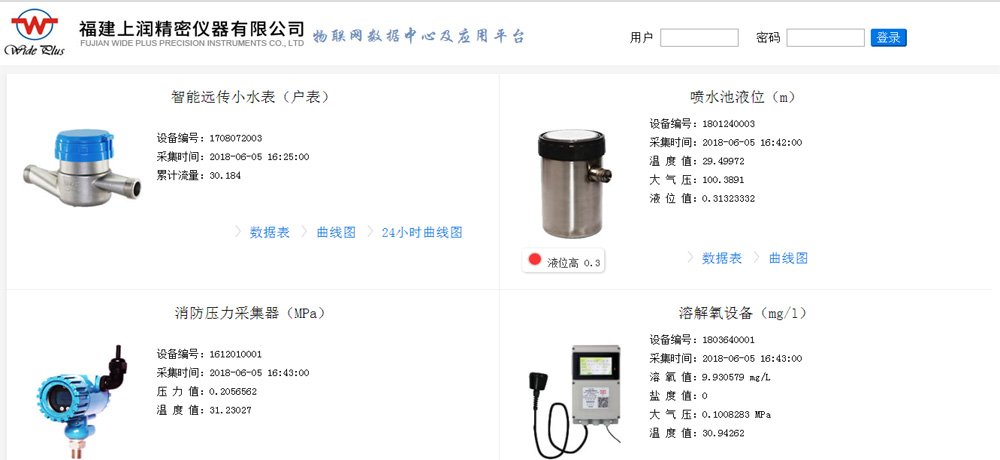
Task: Click the 福建上润精密仪器有限公司 company name
Action: 192,28
